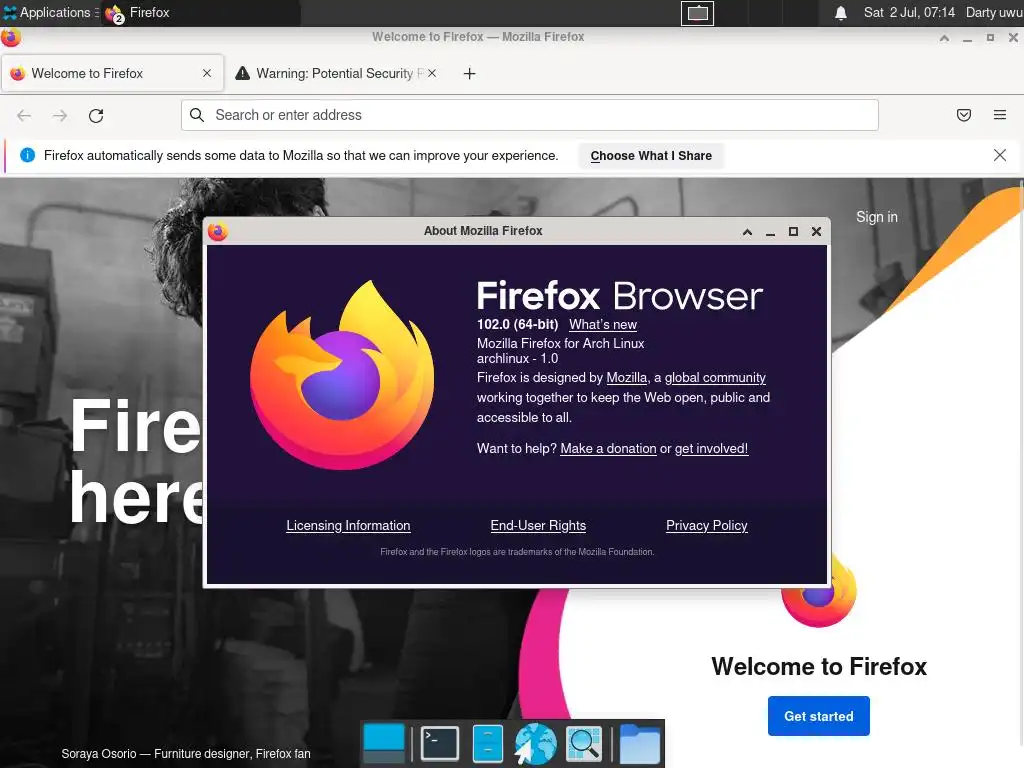Open the notification bell in the system panel
1024x768 pixels.
841,13
